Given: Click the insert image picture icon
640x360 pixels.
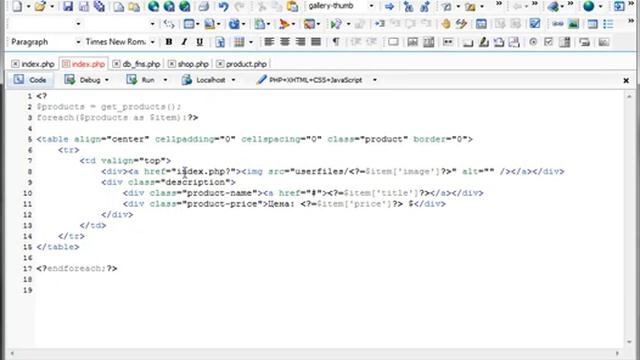Looking at the screenshot, I should [573, 24].
